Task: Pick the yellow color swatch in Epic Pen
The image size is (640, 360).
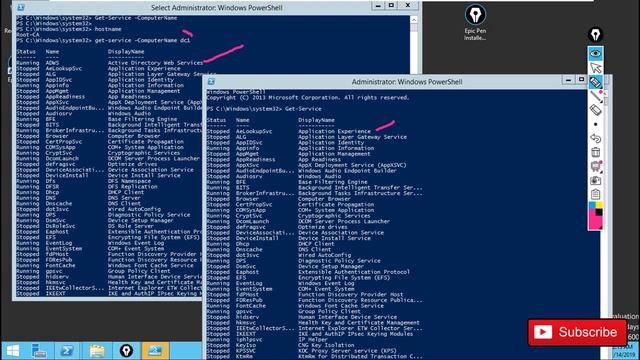Action: (x=599, y=205)
